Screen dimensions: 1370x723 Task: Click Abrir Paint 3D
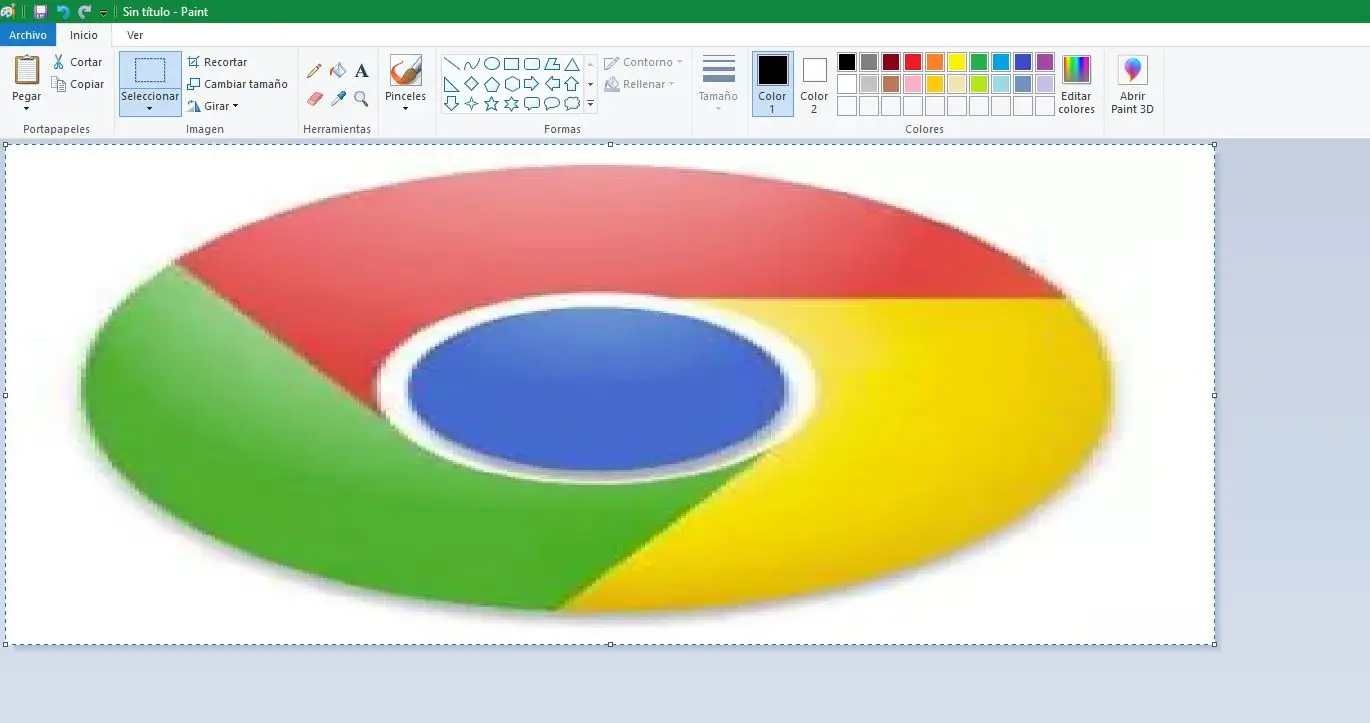[x=1132, y=84]
